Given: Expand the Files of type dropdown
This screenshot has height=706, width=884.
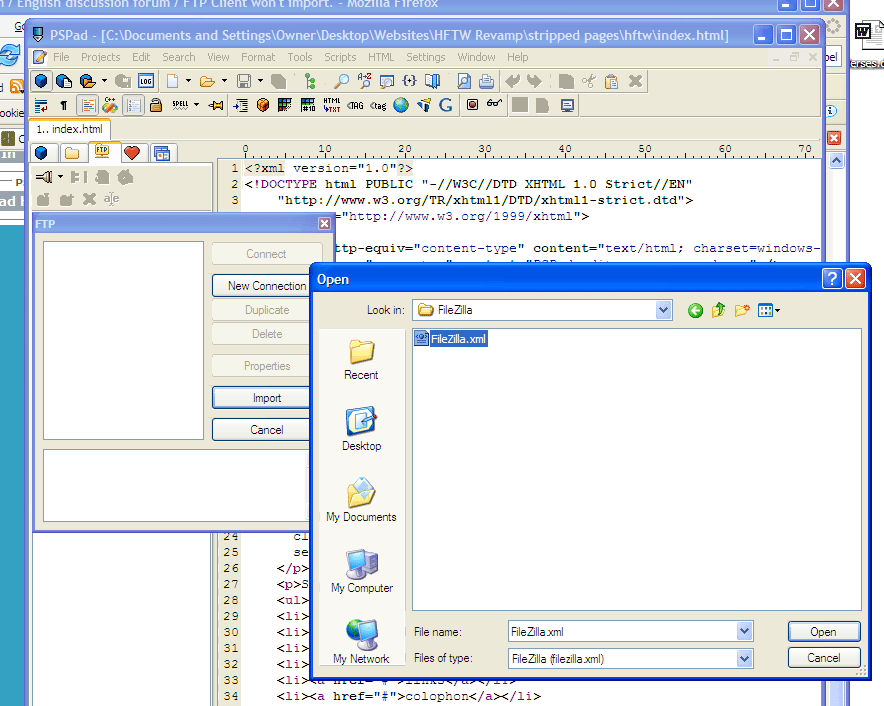Looking at the screenshot, I should (x=744, y=658).
